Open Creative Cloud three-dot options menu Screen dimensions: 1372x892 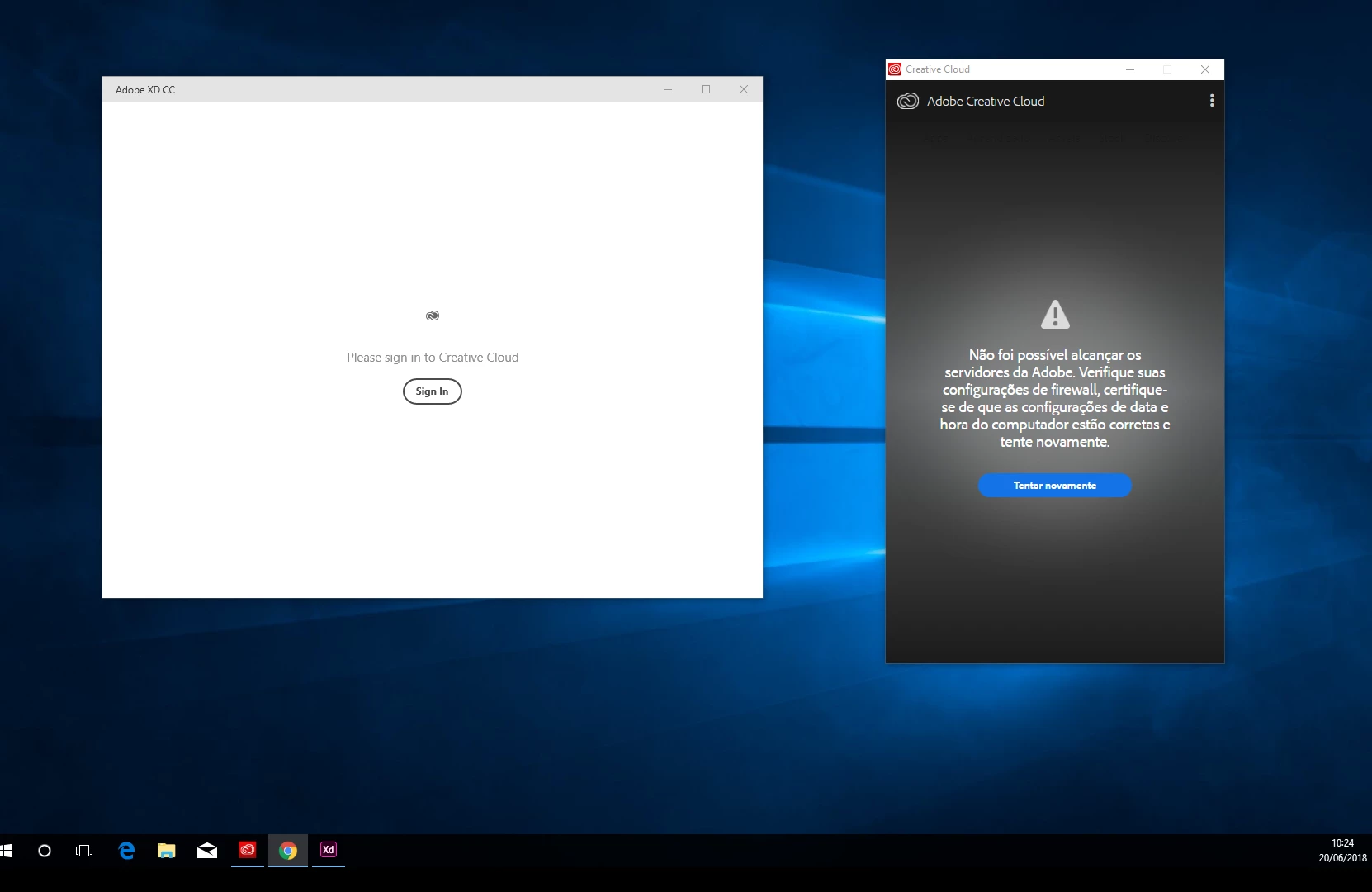pos(1211,101)
